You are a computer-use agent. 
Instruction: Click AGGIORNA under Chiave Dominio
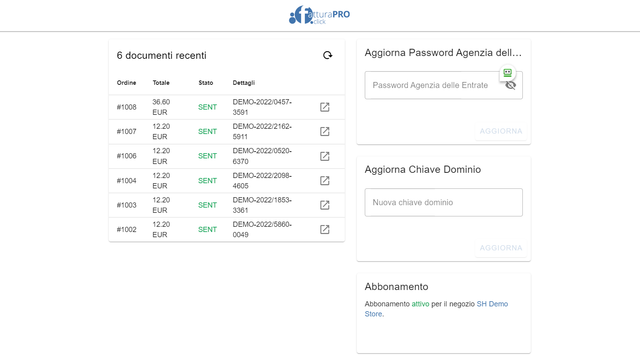coord(501,248)
